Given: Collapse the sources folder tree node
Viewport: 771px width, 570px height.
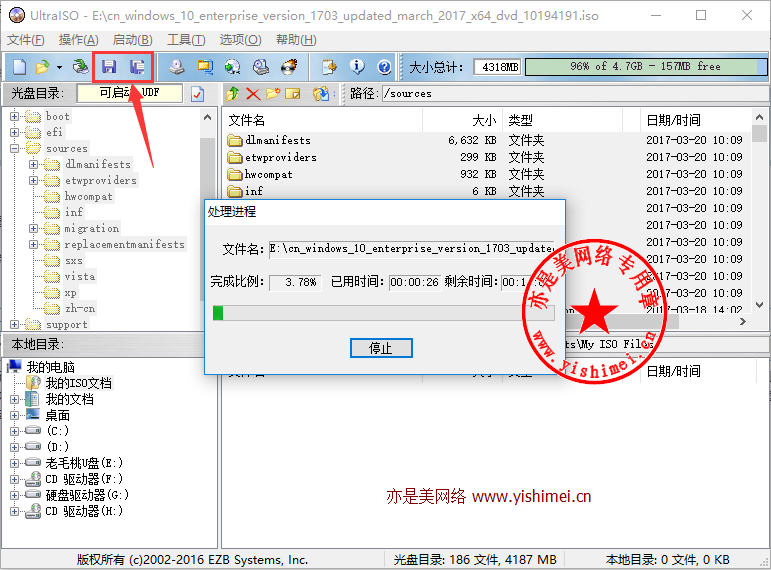Looking at the screenshot, I should 14,149.
